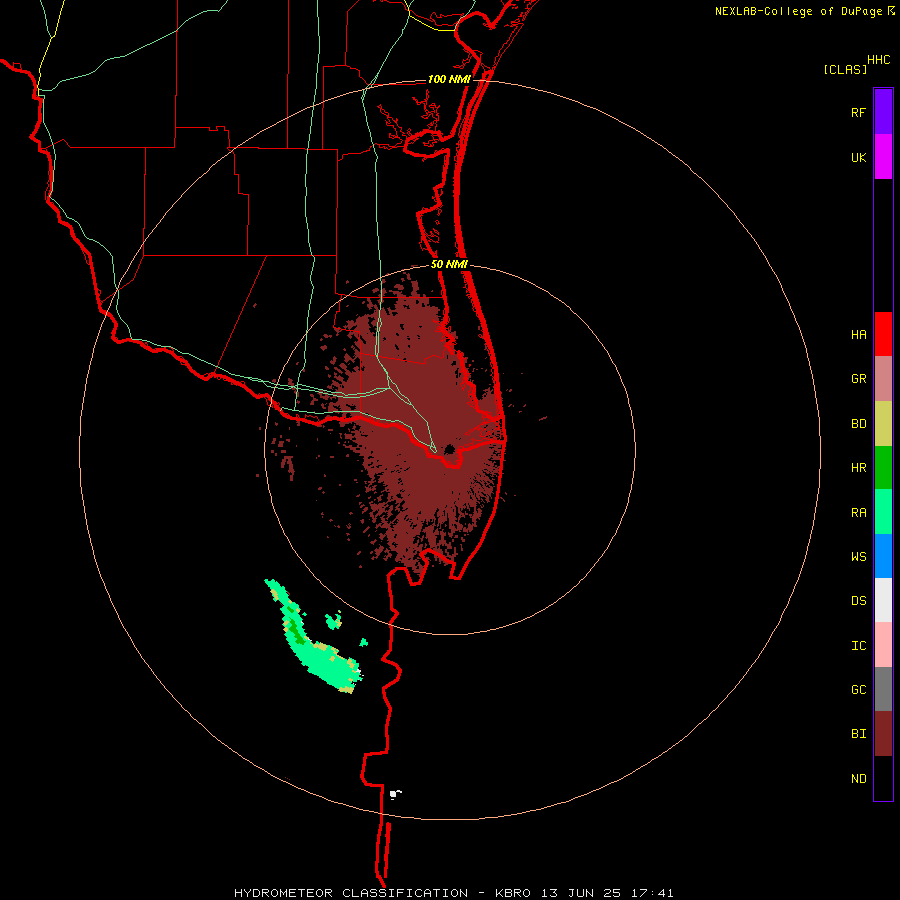Click the DS white legend swatch

click(x=883, y=600)
